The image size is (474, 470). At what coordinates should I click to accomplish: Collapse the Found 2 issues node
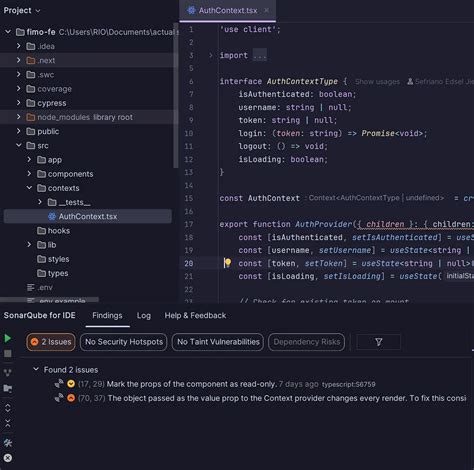coord(36,369)
